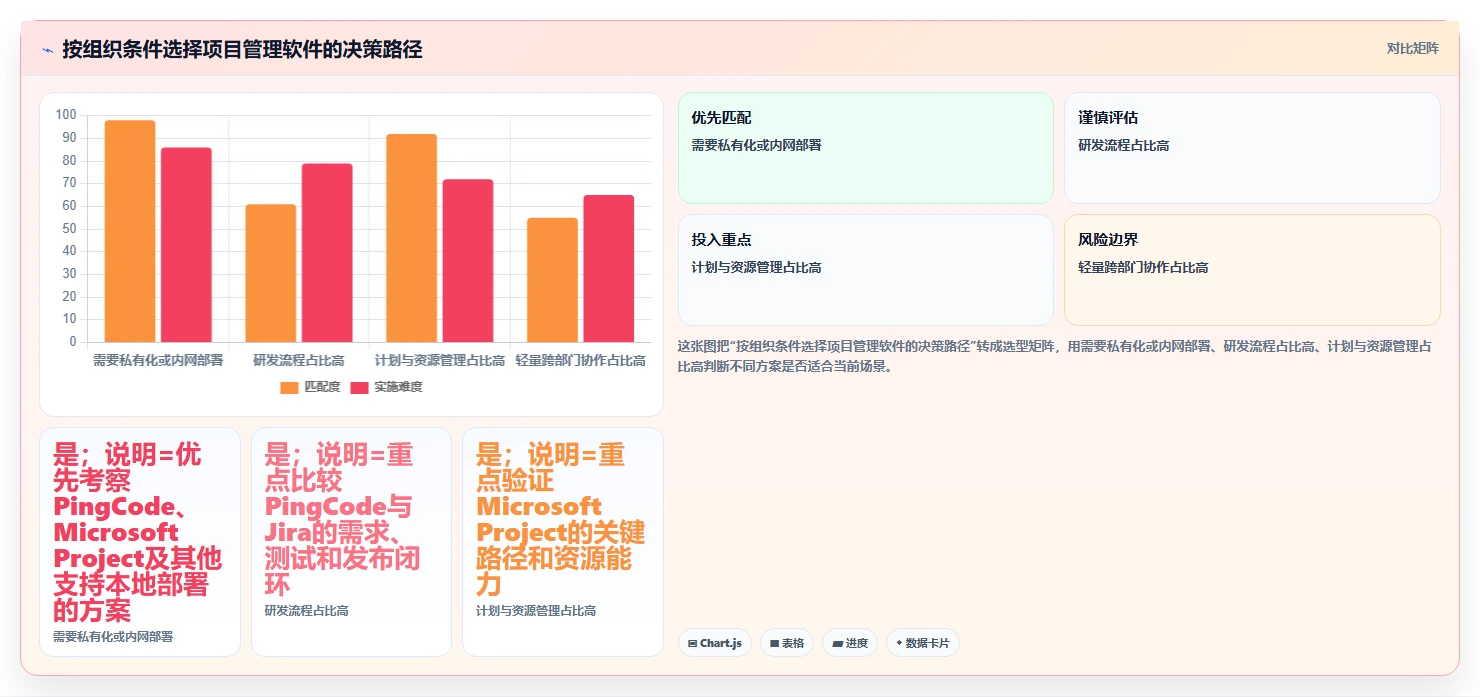Click the description paragraph starting 这张图把
Viewport: 1480px width, 697px height.
(1055, 356)
